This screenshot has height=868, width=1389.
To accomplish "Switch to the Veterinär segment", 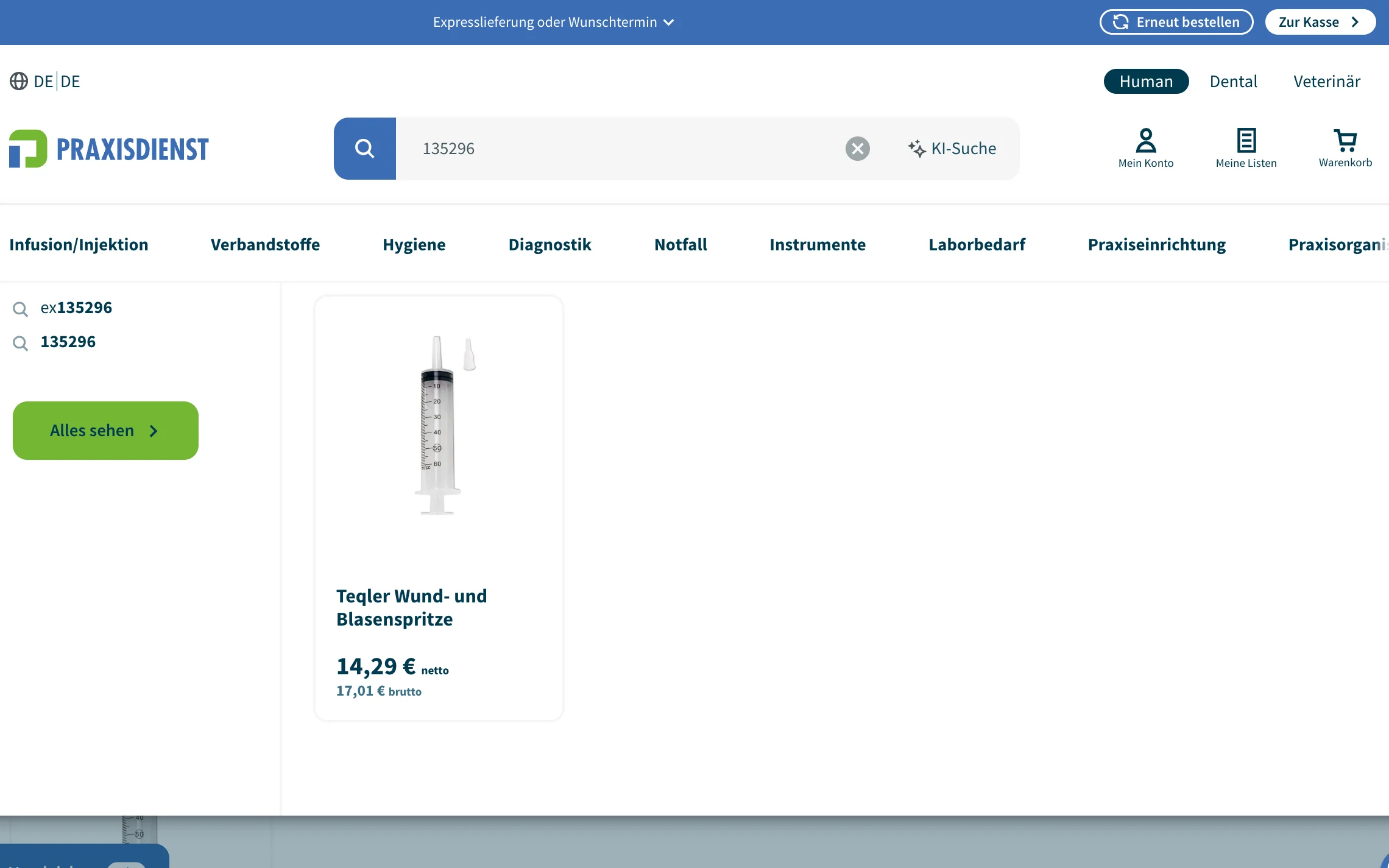I will [1327, 81].
